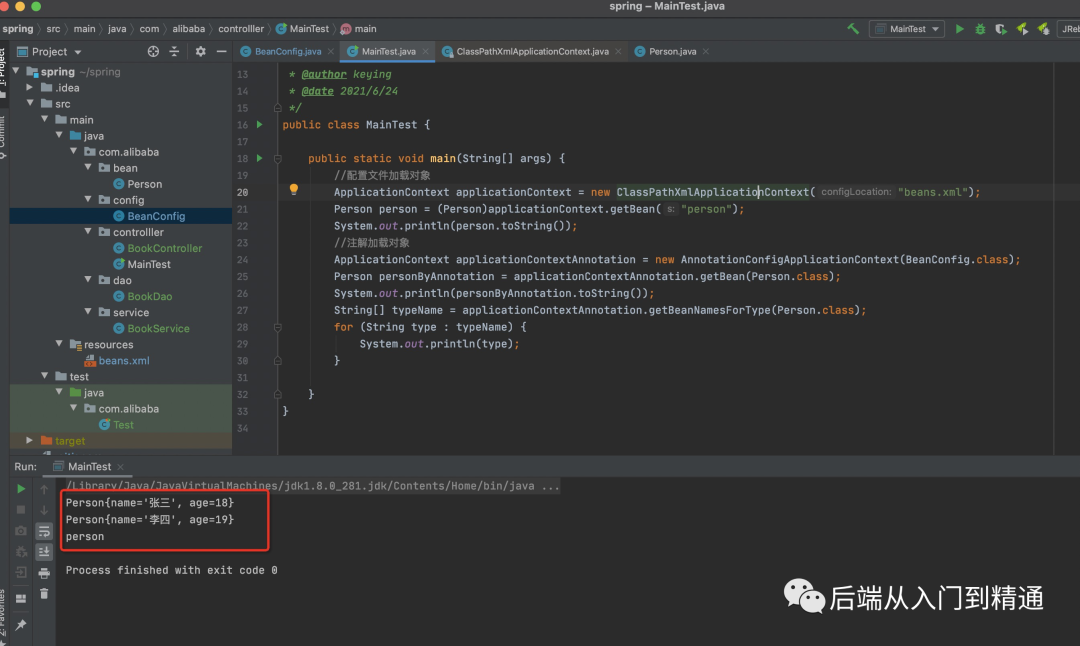Click the dump threads camera icon
The width and height of the screenshot is (1080, 646).
pyautogui.click(x=21, y=531)
